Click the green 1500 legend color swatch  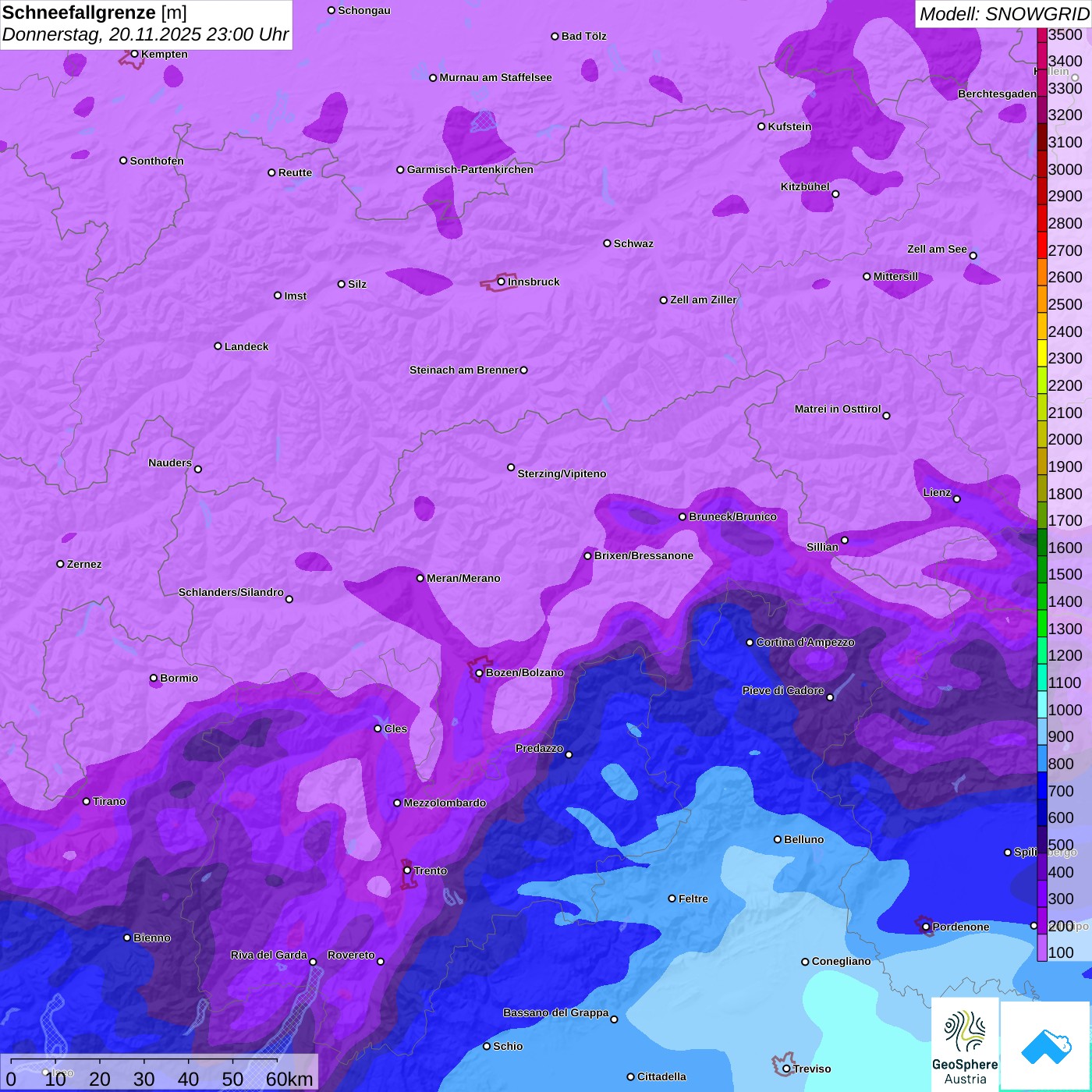coord(1042,569)
